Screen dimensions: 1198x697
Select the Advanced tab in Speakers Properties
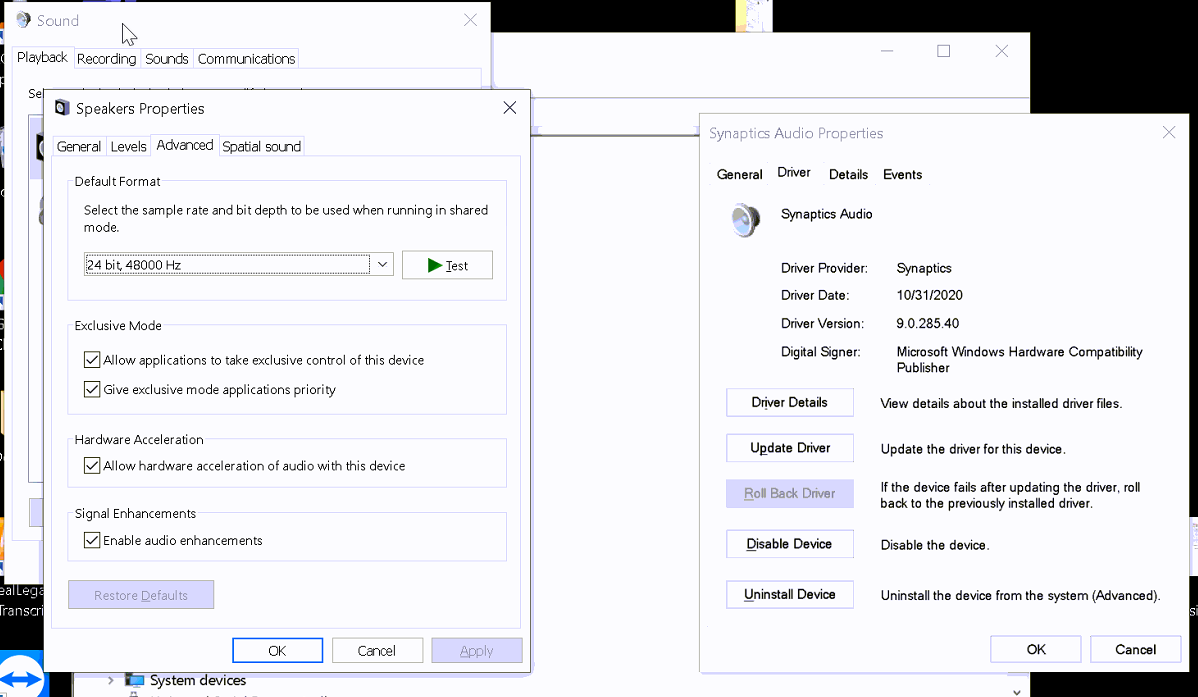click(185, 145)
